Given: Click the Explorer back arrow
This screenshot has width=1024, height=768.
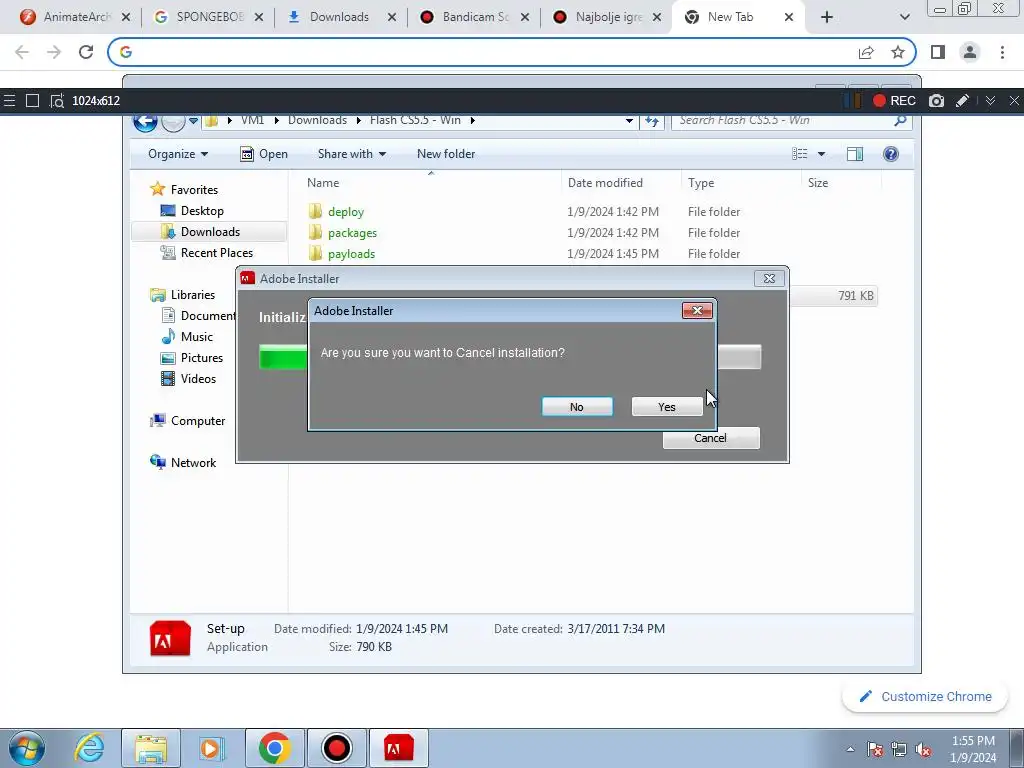Looking at the screenshot, I should pos(145,121).
